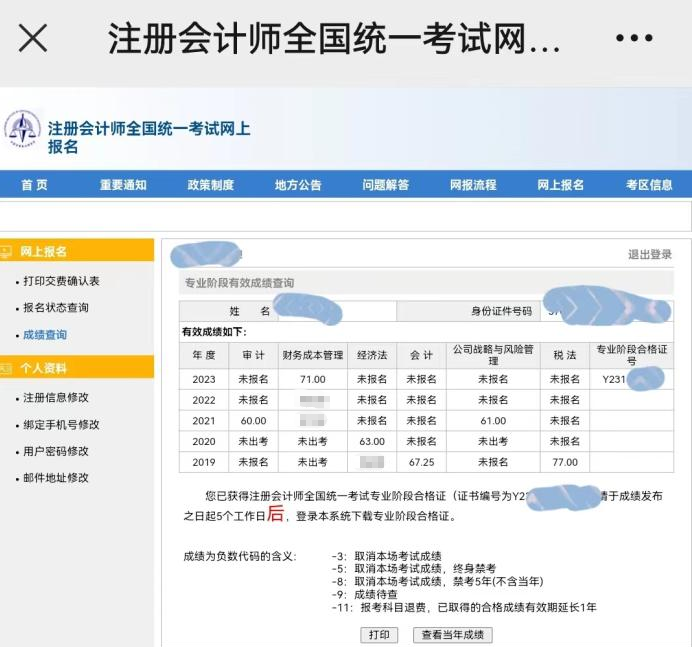Click the red 后 character
Screen dimensions: 693x647
click(275, 514)
